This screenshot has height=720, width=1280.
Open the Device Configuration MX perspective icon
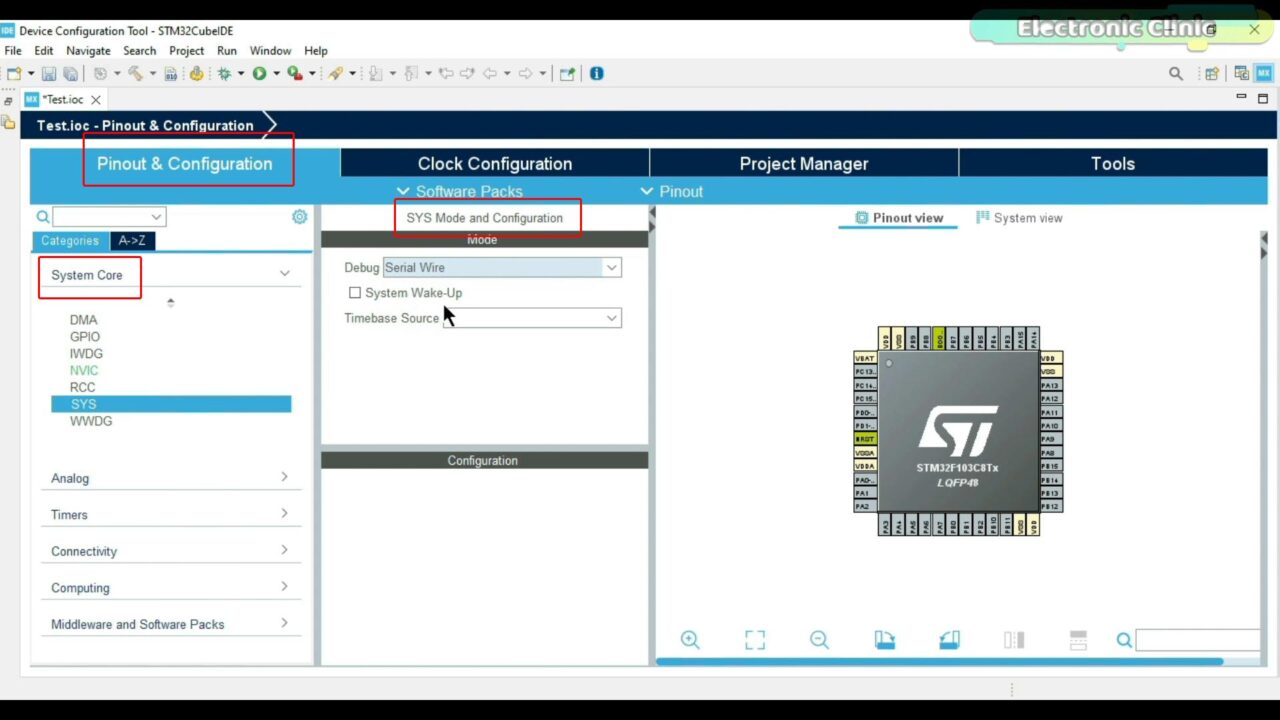[1264, 73]
